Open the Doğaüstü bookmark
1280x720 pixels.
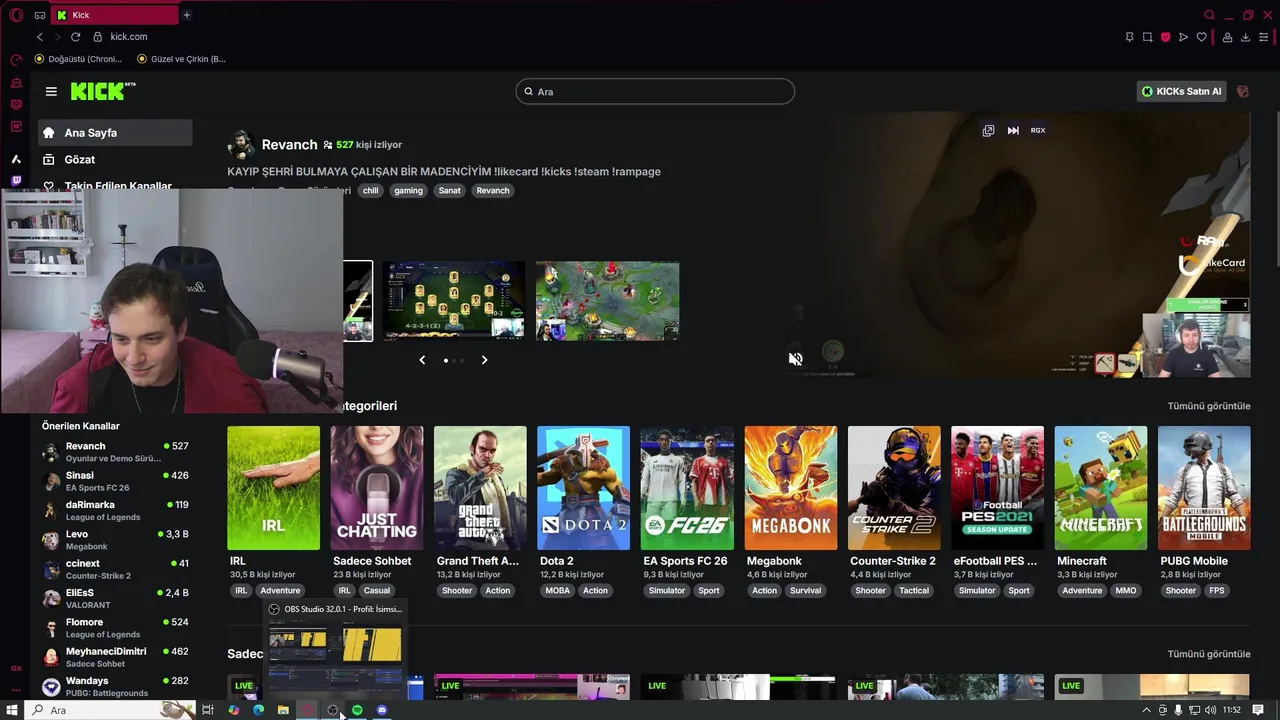click(x=78, y=59)
